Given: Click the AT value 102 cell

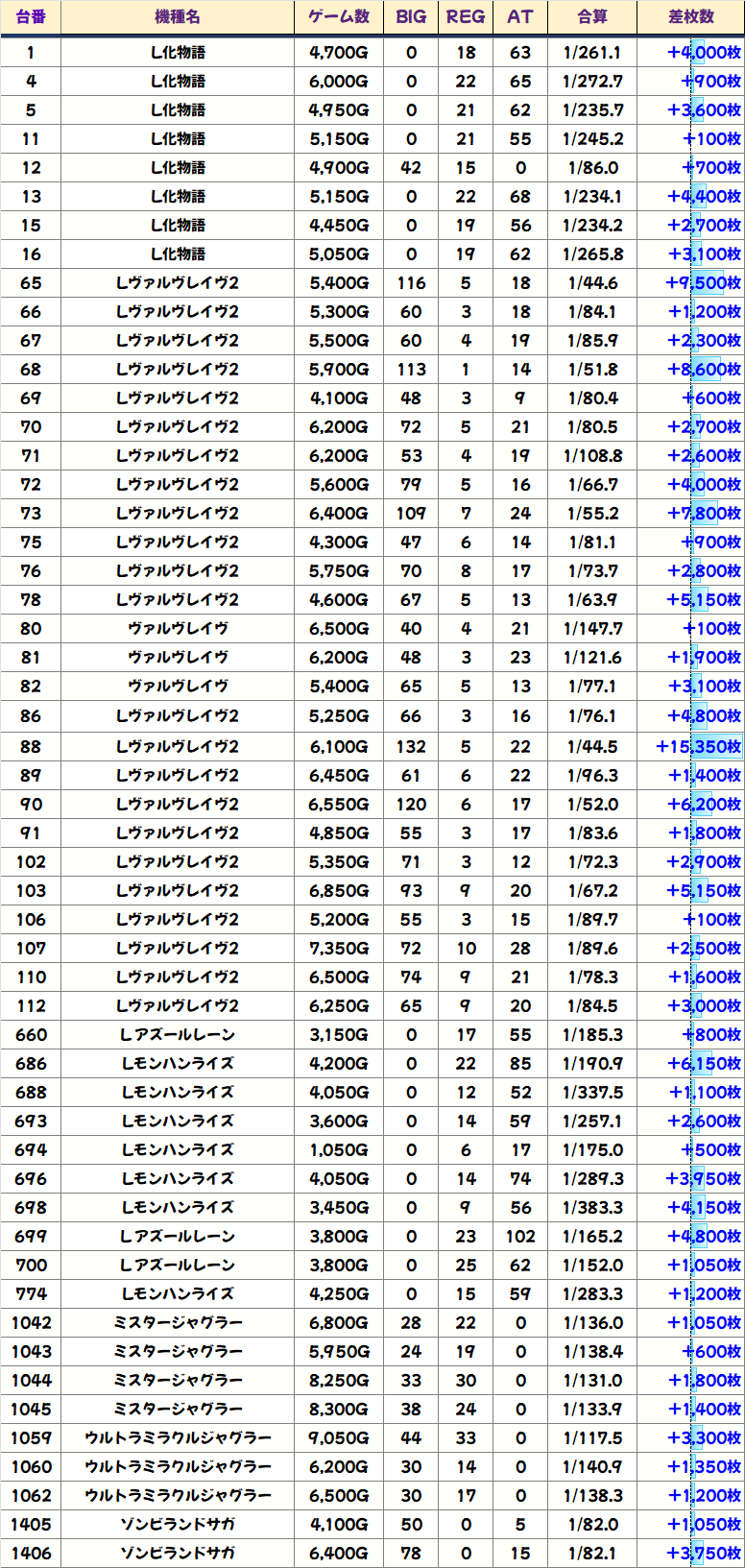Looking at the screenshot, I should [x=520, y=1236].
